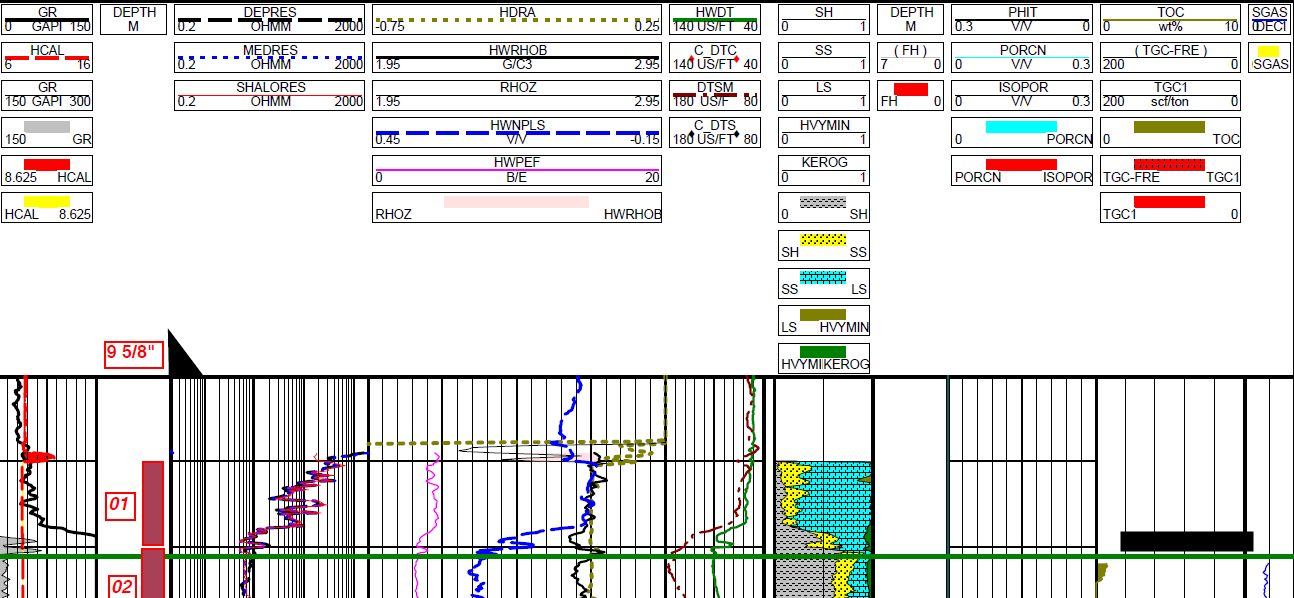
Task: Select the cyan SS-LS limestone pattern
Action: click(823, 277)
